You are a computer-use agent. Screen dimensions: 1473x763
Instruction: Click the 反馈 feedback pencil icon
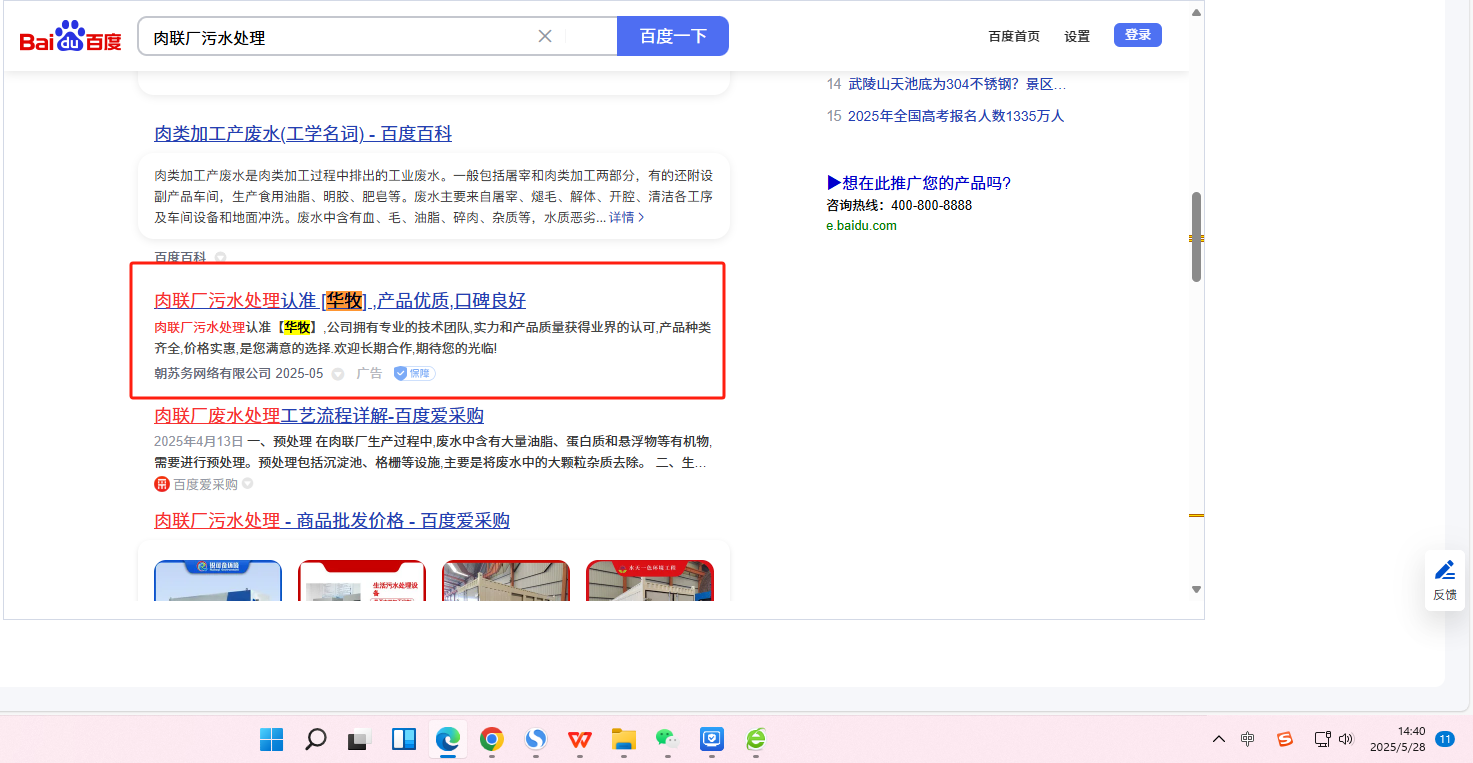coord(1444,571)
